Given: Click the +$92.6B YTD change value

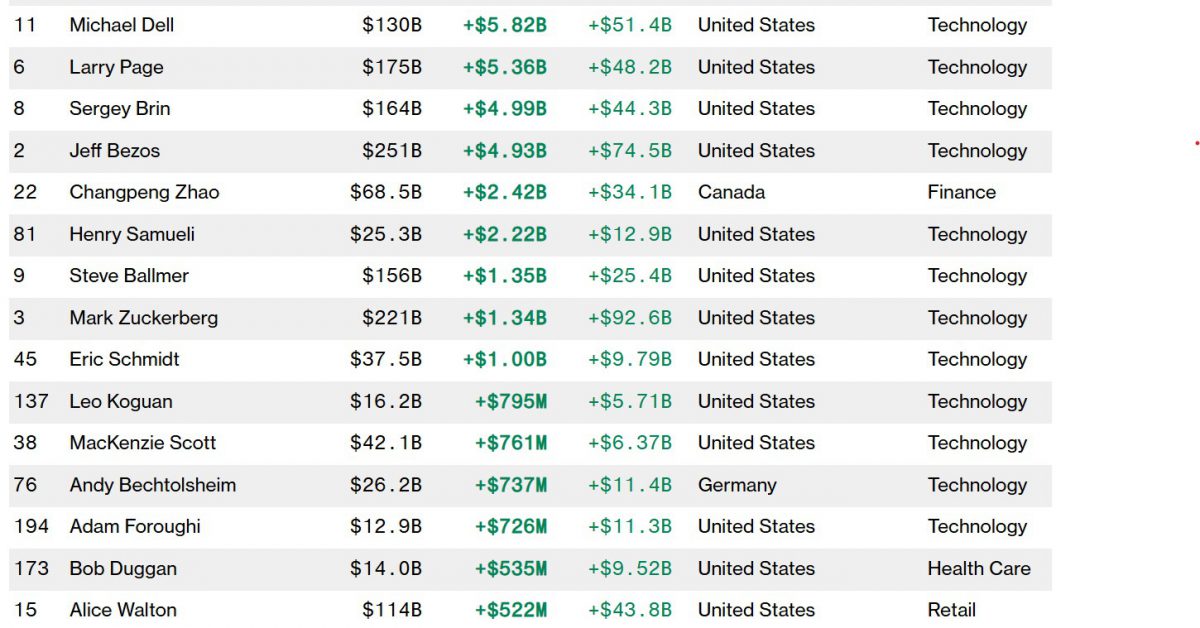Looking at the screenshot, I should tap(630, 318).
